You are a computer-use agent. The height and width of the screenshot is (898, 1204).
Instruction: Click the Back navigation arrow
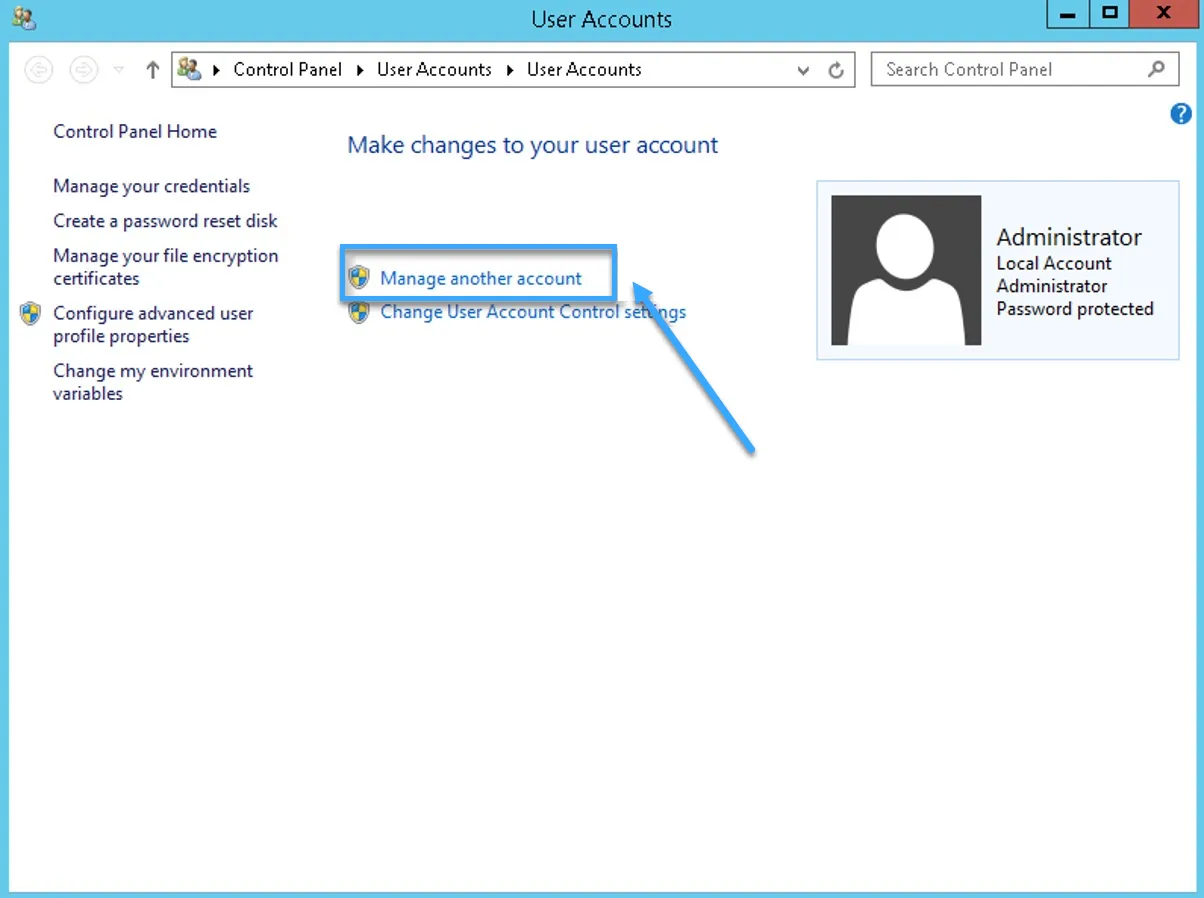[39, 70]
